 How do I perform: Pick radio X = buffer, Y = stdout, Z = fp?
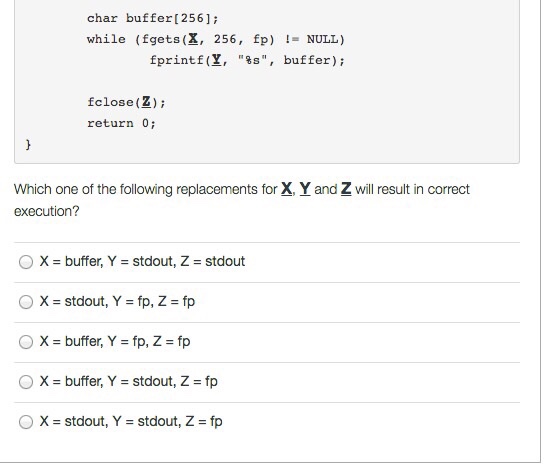pyautogui.click(x=26, y=382)
